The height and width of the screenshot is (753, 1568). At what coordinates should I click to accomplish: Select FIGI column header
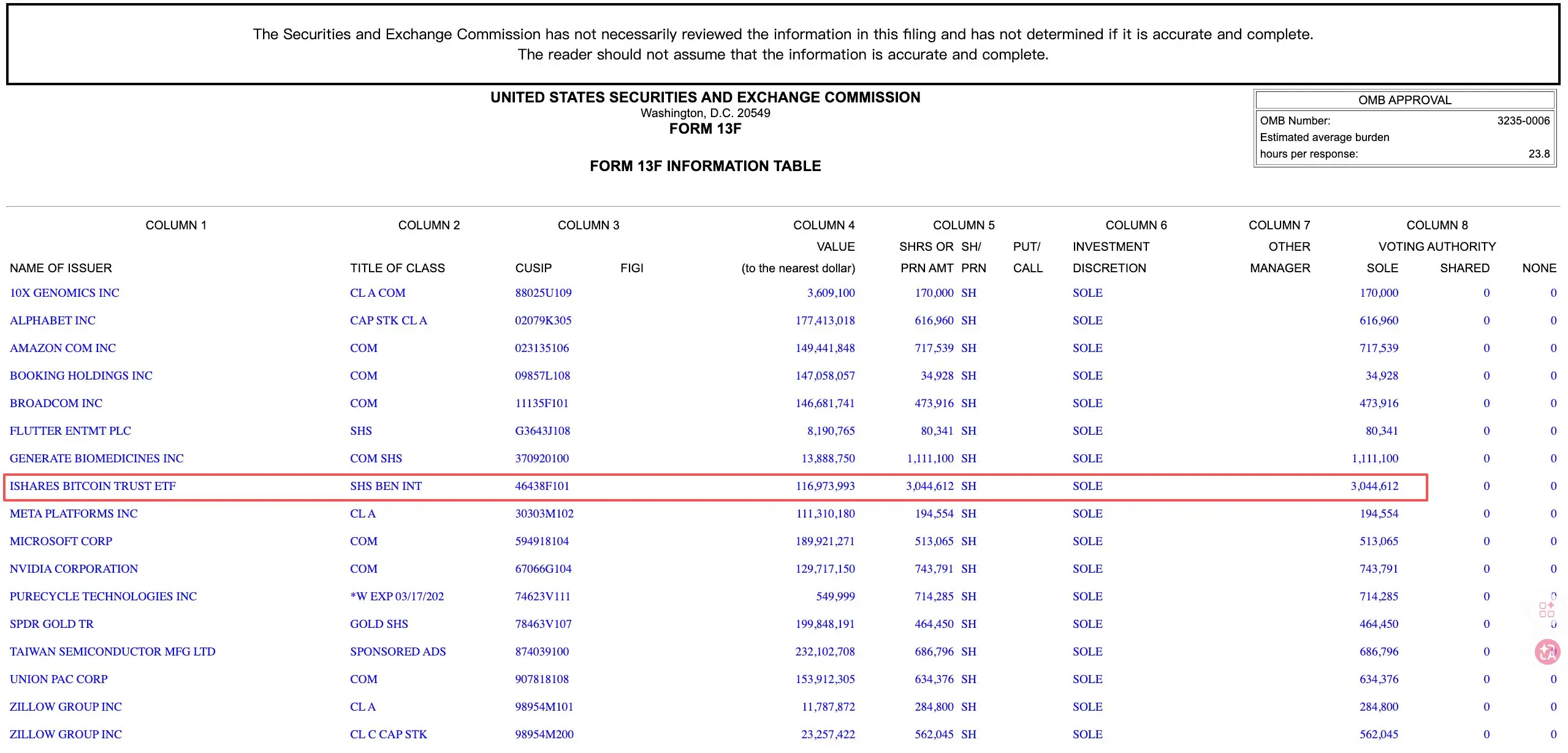point(632,268)
